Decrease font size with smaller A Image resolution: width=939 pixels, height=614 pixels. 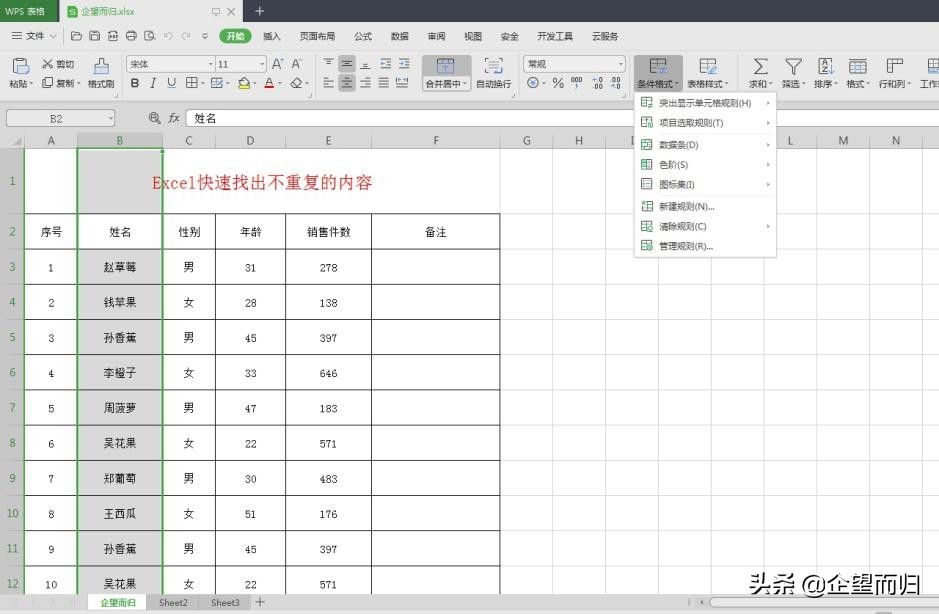point(296,64)
